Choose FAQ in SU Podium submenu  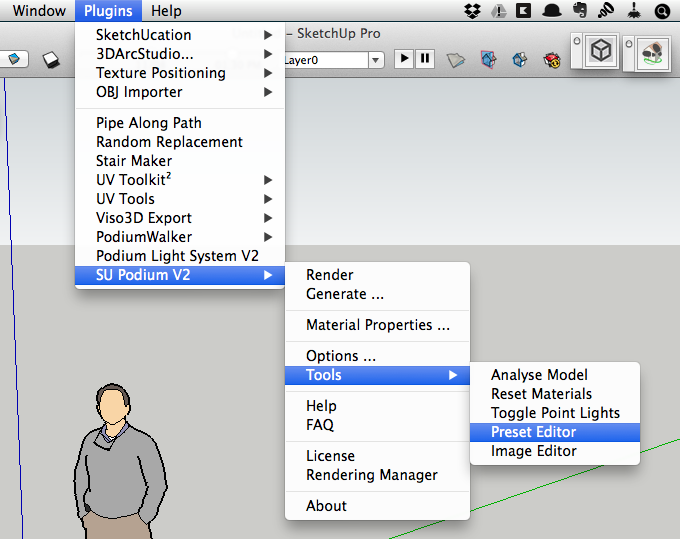377,425
